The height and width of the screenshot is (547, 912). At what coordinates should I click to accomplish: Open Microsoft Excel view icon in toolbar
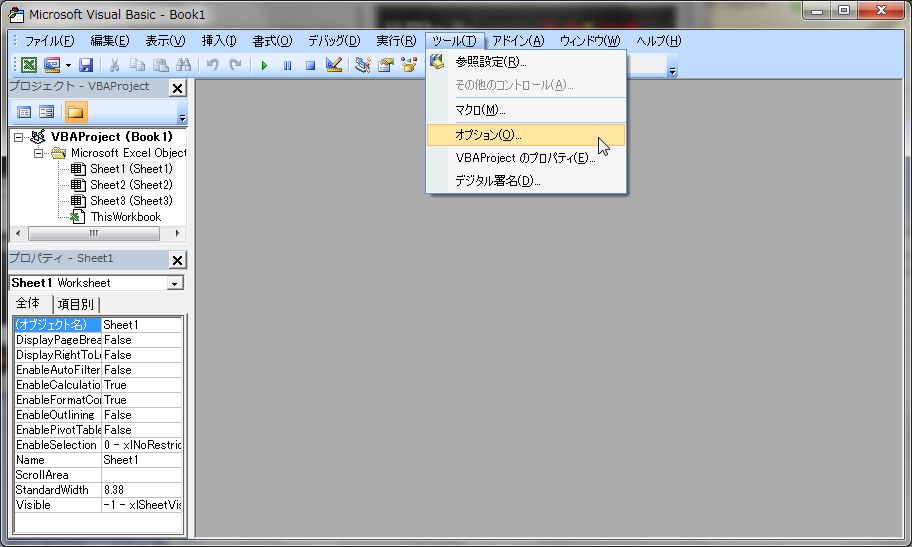coord(29,65)
